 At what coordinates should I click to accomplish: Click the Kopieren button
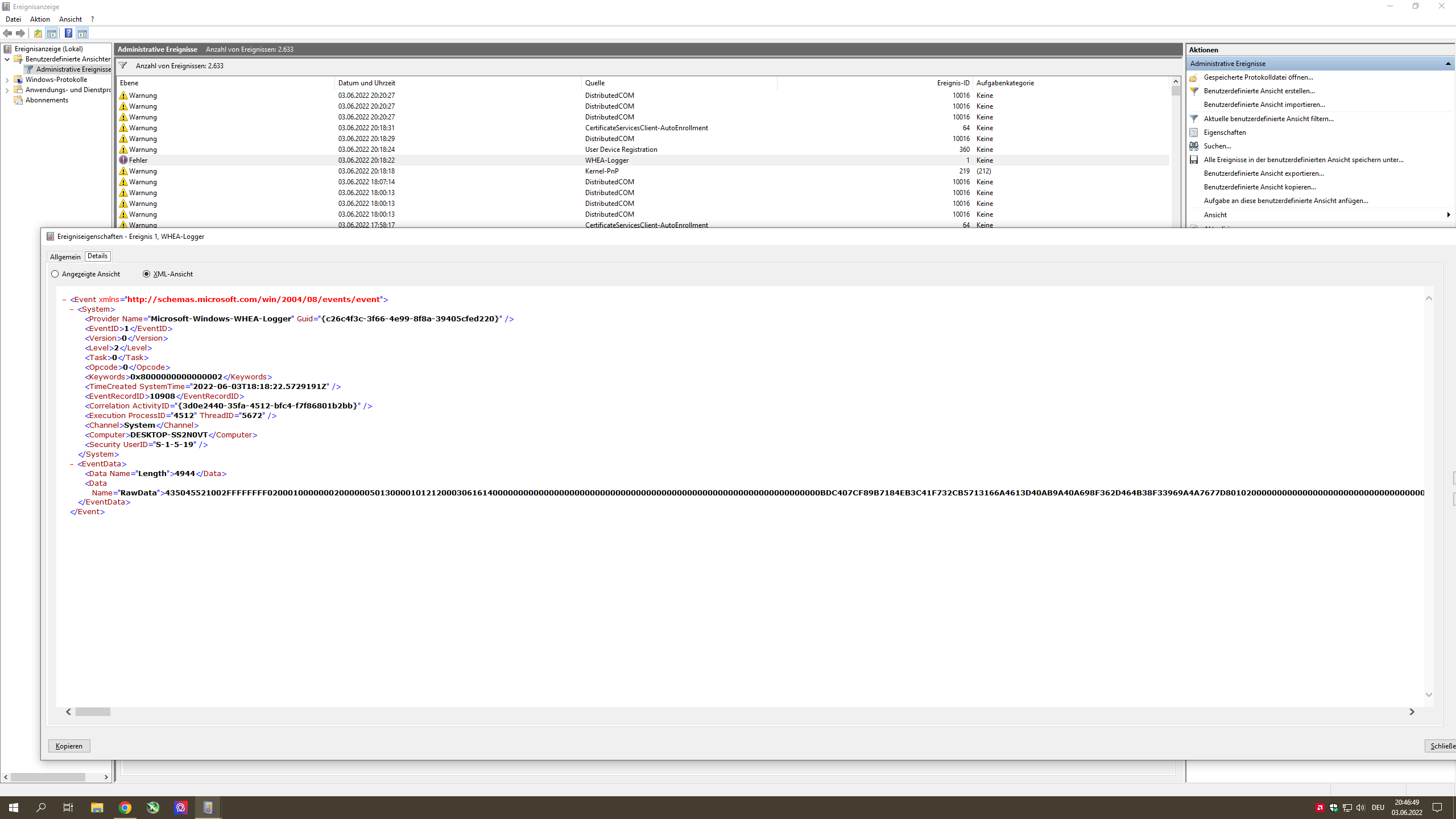pos(69,746)
